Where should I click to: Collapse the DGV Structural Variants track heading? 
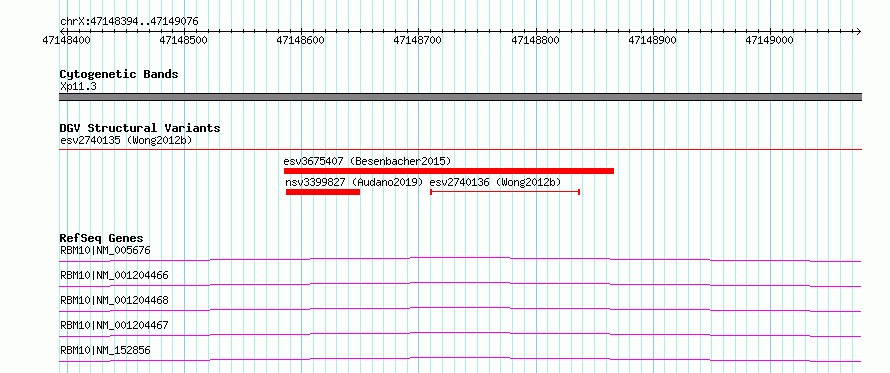(x=140, y=128)
